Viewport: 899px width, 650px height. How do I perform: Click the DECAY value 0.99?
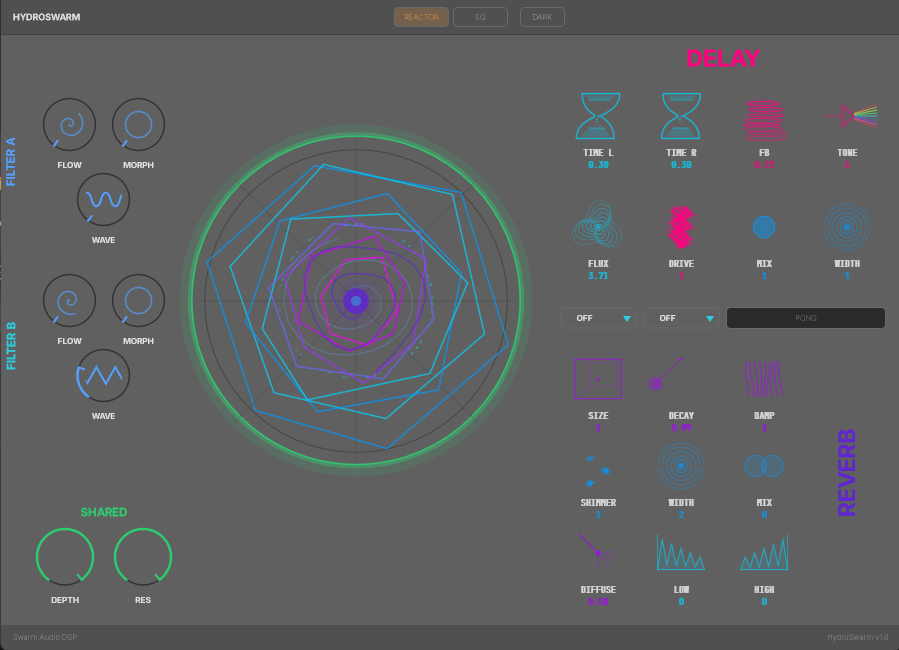click(x=681, y=428)
